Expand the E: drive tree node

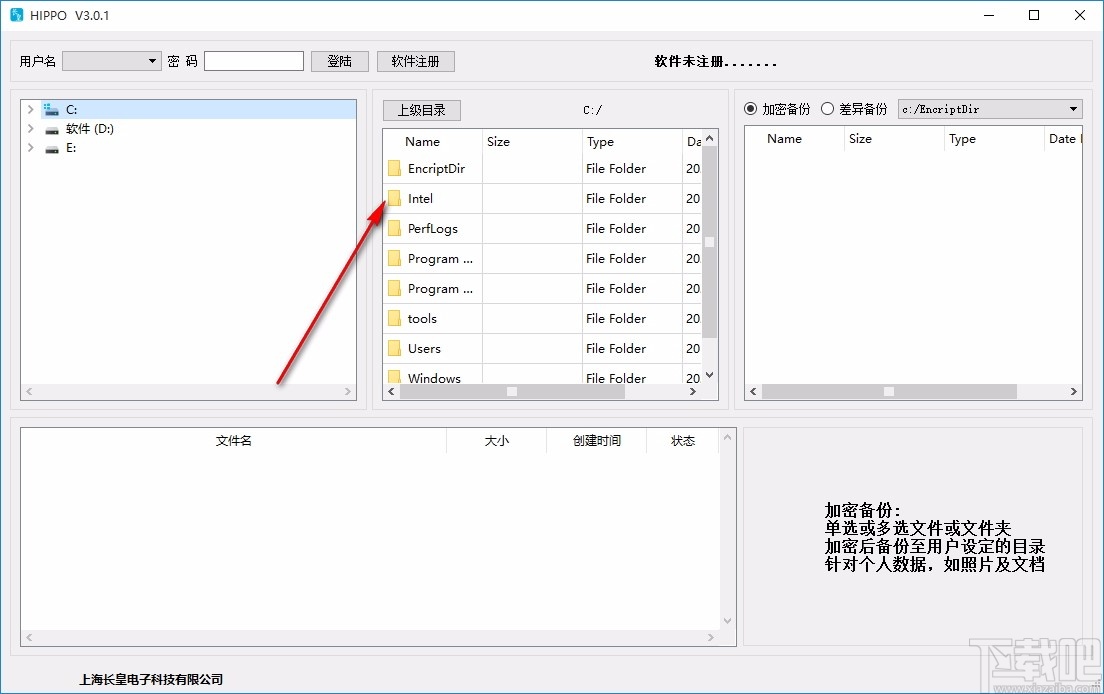(x=30, y=148)
